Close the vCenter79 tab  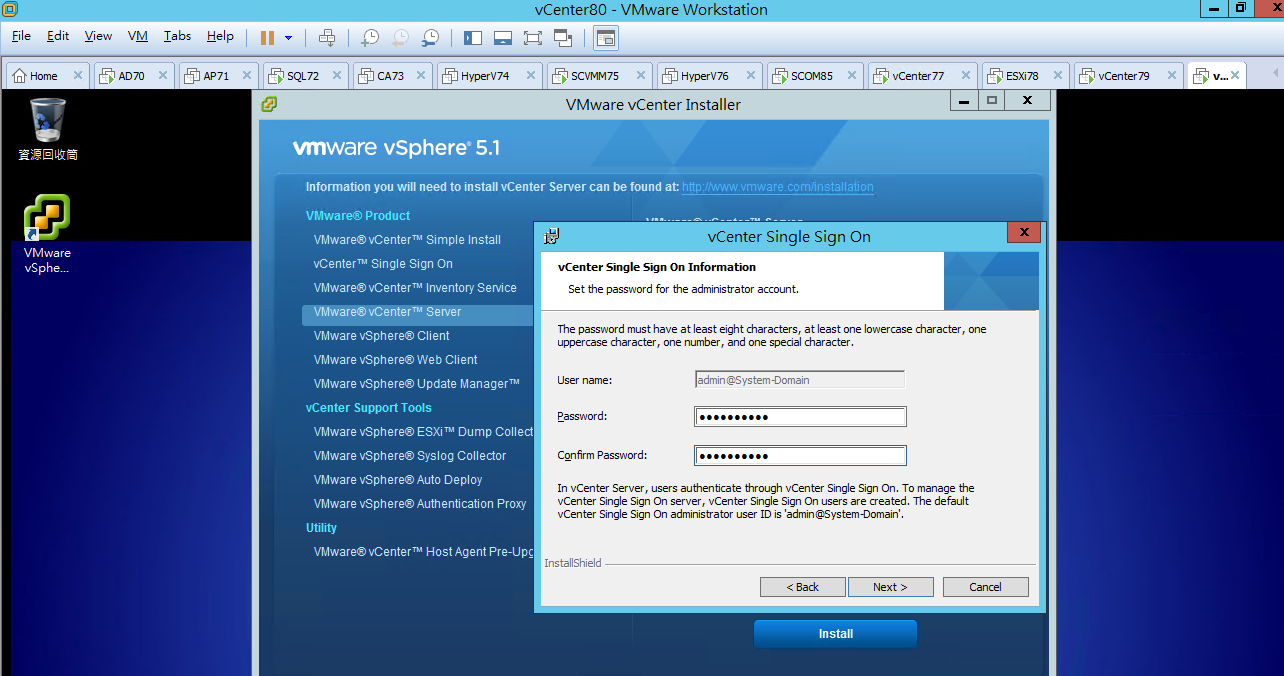[1171, 76]
